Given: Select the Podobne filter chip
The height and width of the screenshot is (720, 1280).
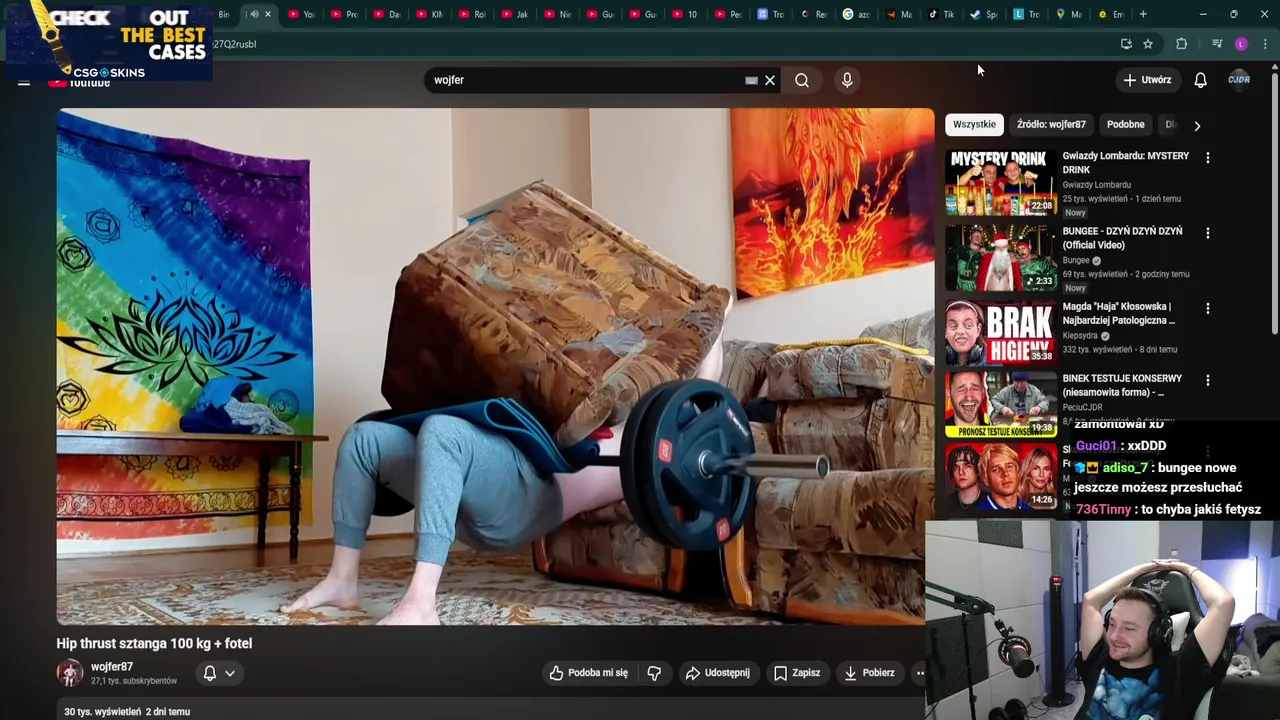Looking at the screenshot, I should point(1125,124).
